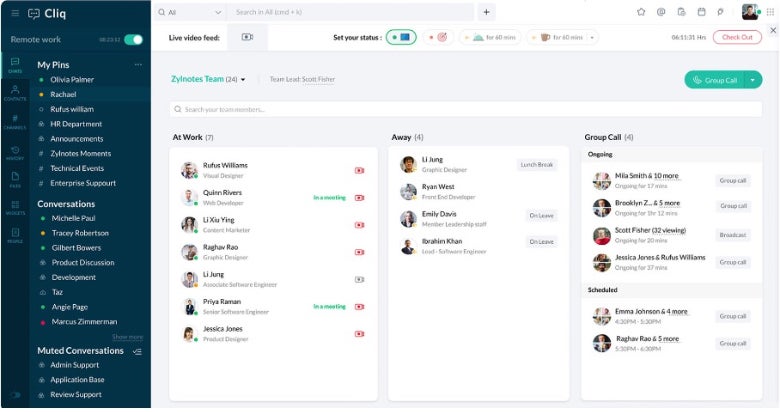The height and width of the screenshot is (412, 780).
Task: Click the star favorites icon in top bar
Action: (x=641, y=12)
